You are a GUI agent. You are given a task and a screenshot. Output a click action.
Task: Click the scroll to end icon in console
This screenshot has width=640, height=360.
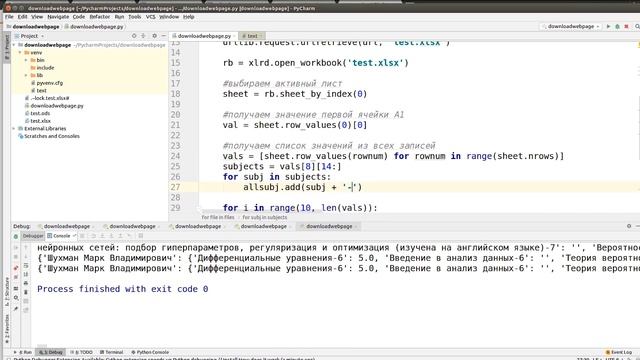26,274
